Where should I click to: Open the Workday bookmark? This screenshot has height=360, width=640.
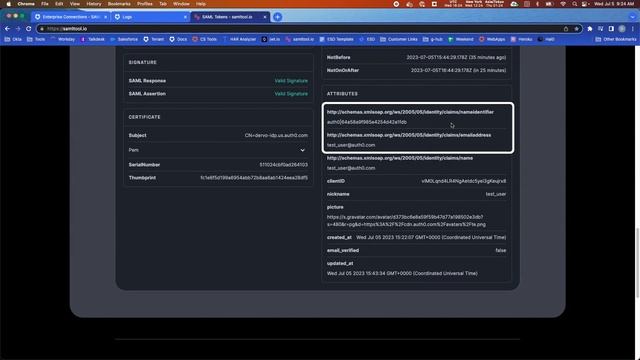(x=62, y=40)
